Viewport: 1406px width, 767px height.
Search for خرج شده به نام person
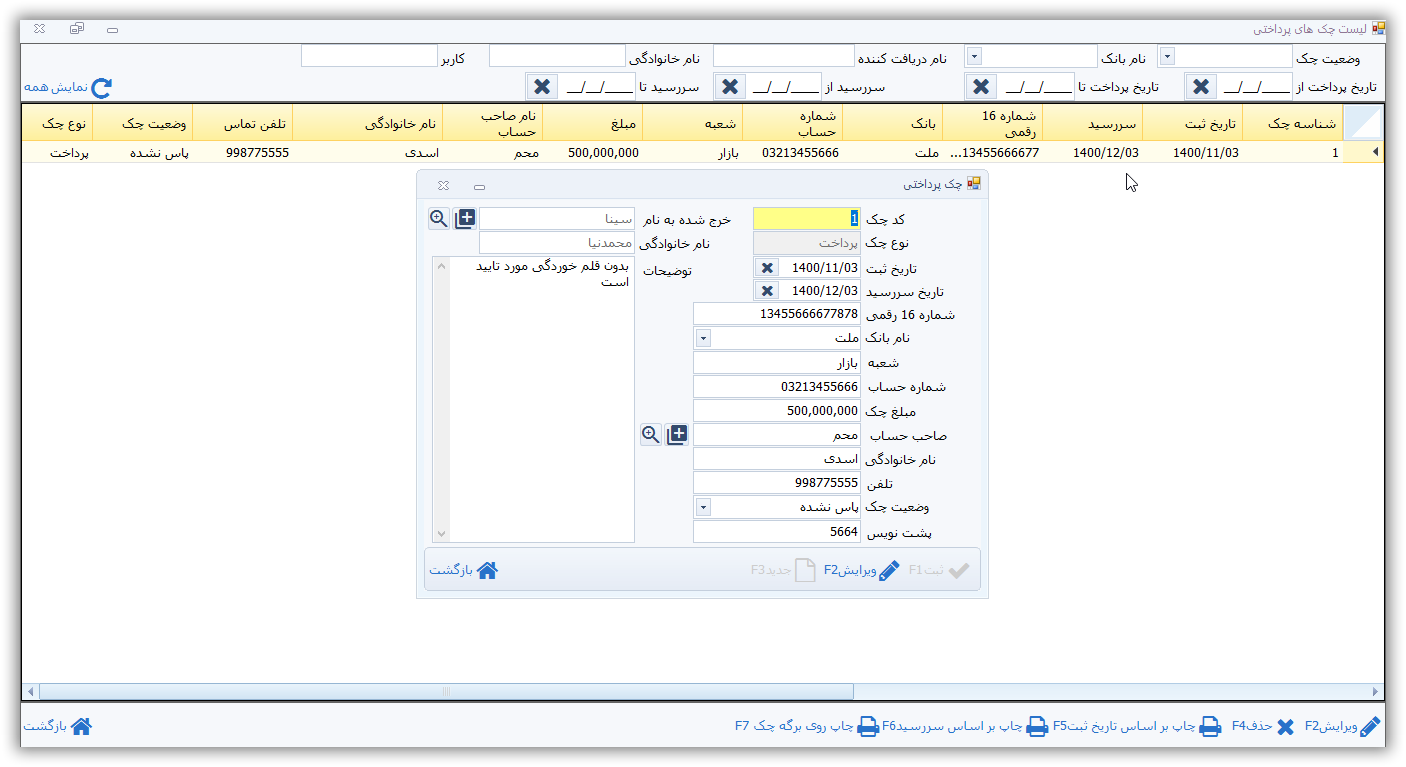tap(439, 218)
